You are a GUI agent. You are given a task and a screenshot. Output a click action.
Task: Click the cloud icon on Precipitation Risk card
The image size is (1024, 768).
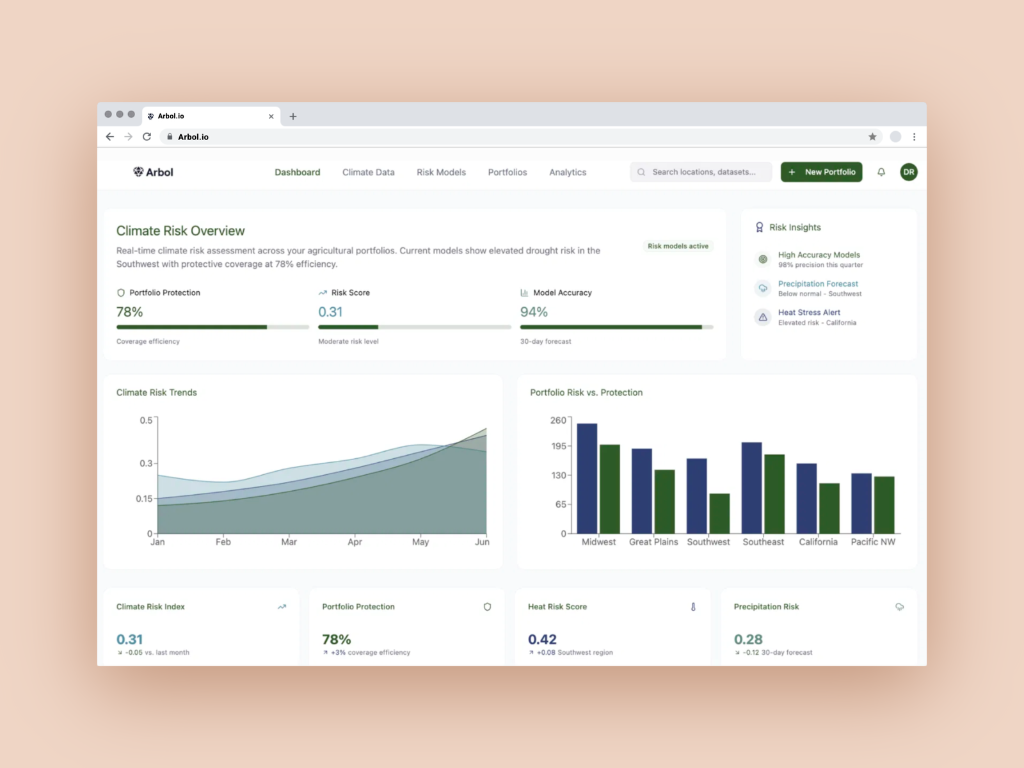click(x=899, y=607)
